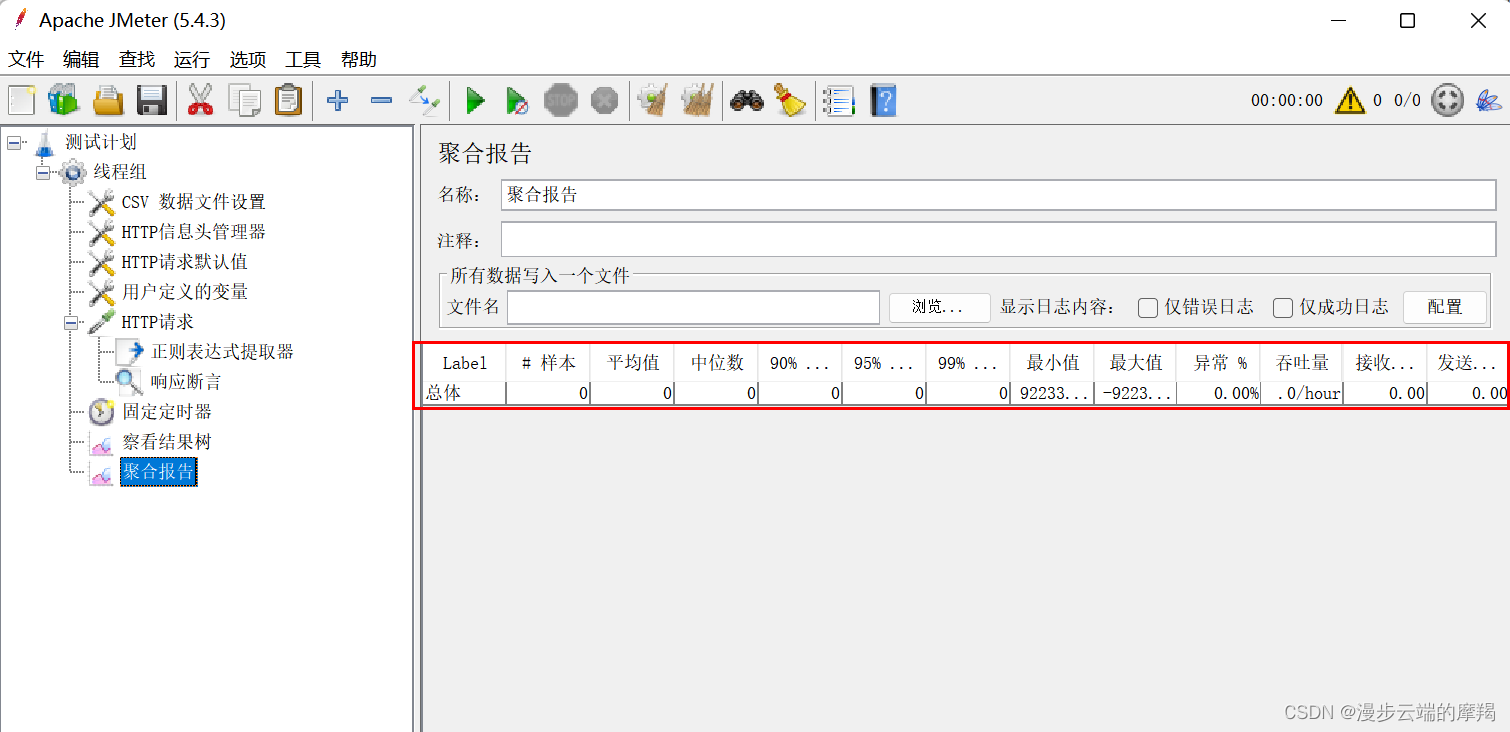Open Search with binoculars icon
Image resolution: width=1510 pixels, height=732 pixels.
pos(746,100)
